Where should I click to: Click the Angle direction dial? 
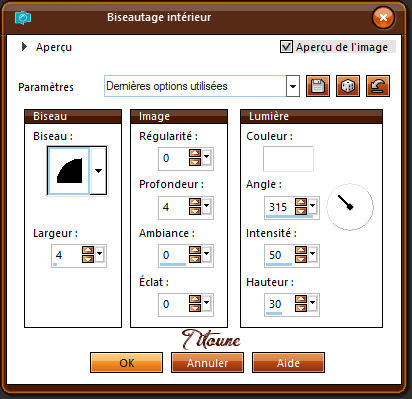pos(350,207)
